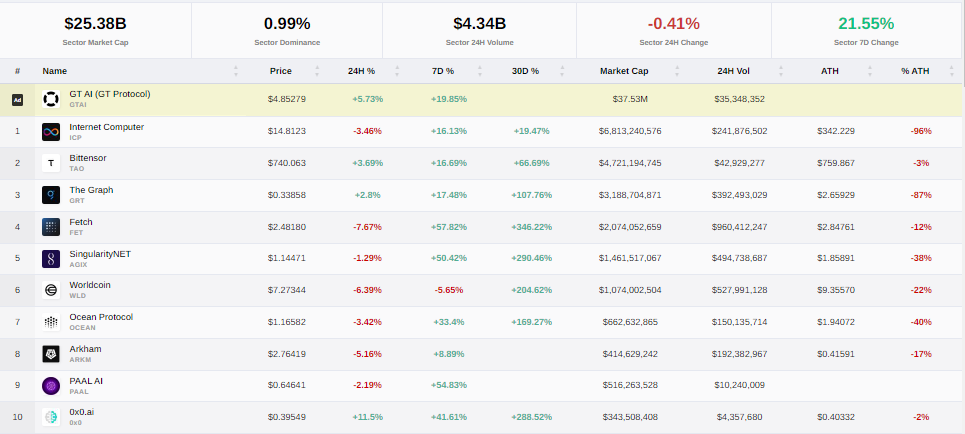
Task: Click the Internet Computer infinity logo
Action: click(51, 131)
